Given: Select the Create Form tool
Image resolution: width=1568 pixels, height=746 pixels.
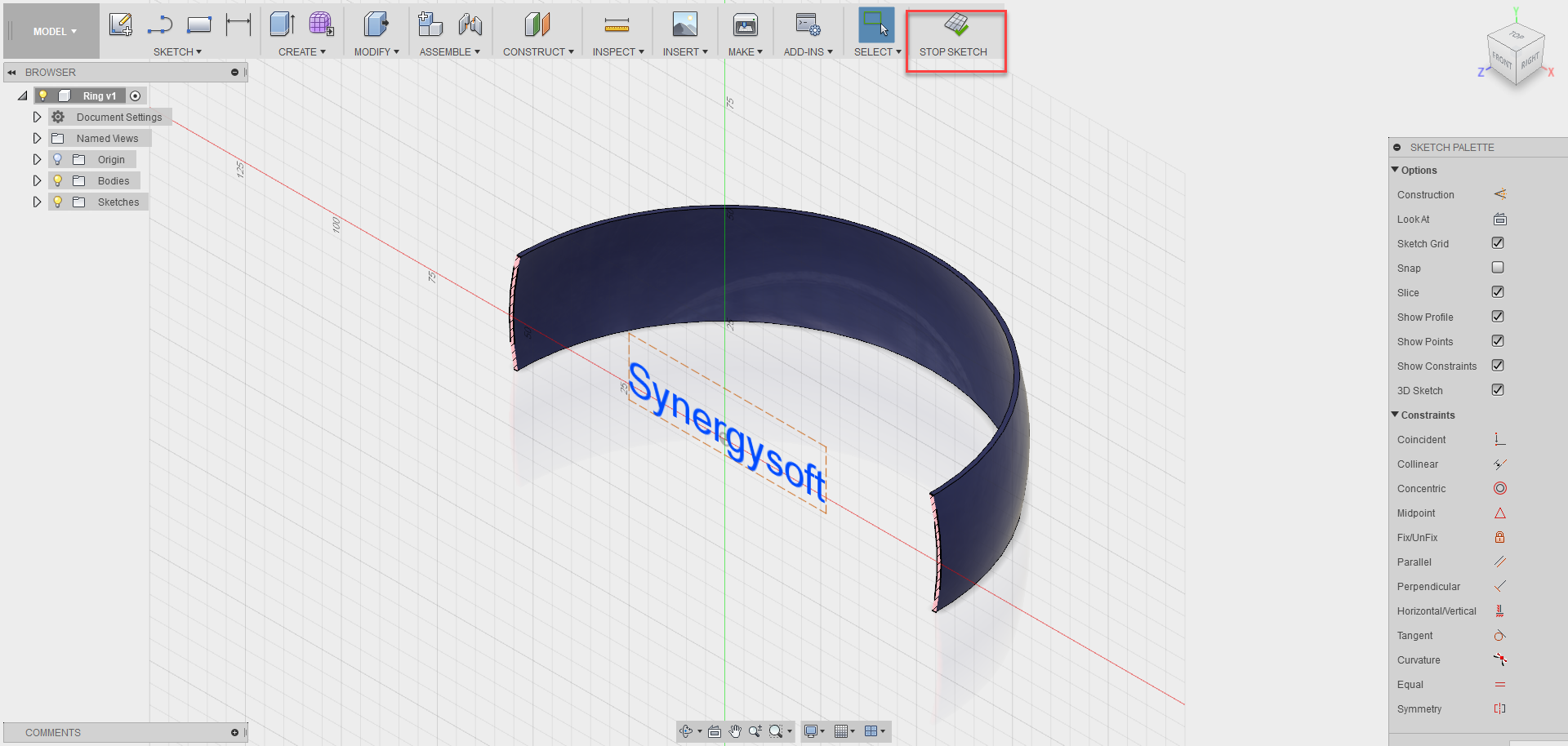Looking at the screenshot, I should 321,24.
